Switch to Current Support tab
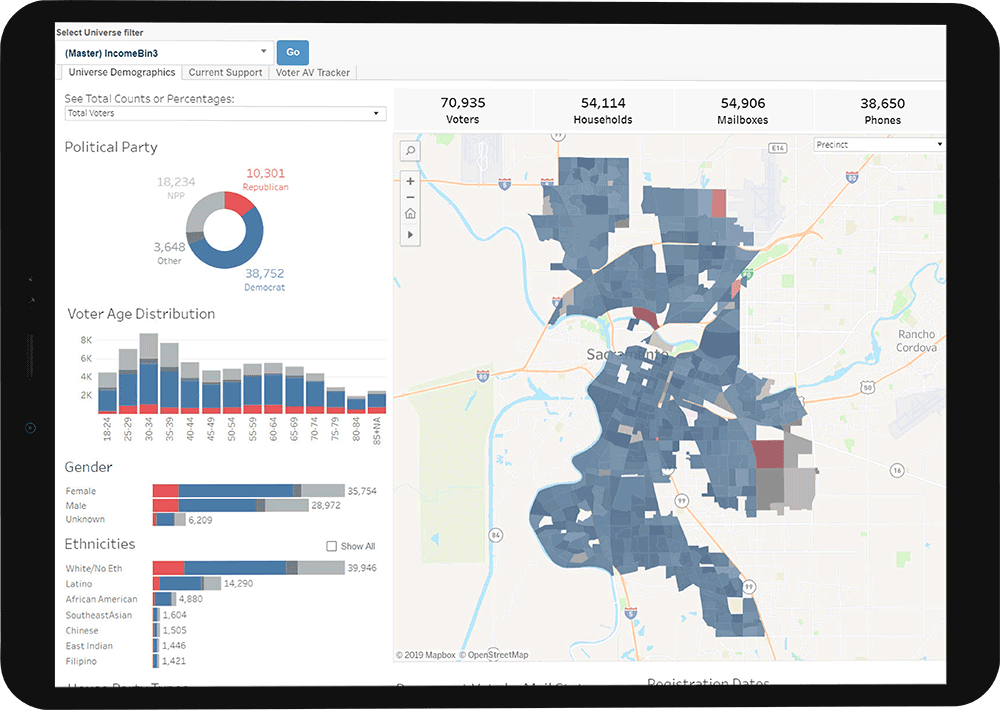Screen dimensions: 1000x710 pyautogui.click(x=225, y=72)
